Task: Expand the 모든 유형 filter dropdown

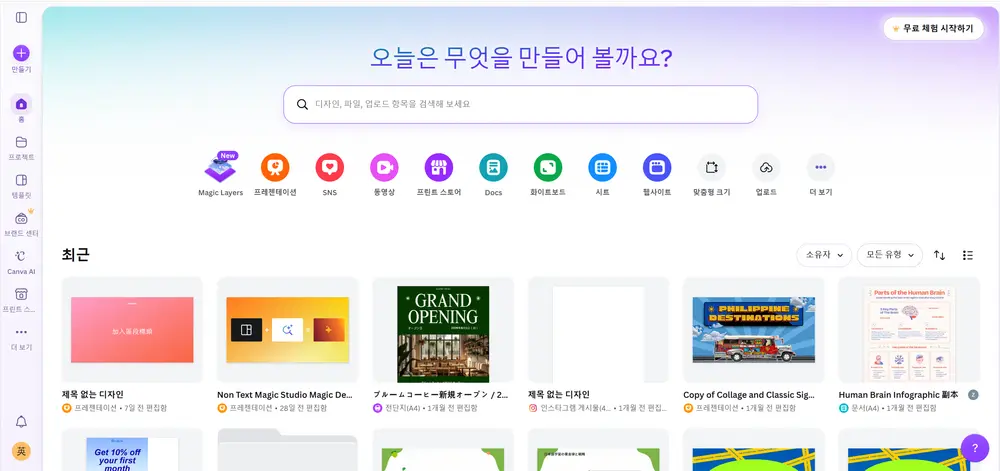Action: [x=890, y=255]
